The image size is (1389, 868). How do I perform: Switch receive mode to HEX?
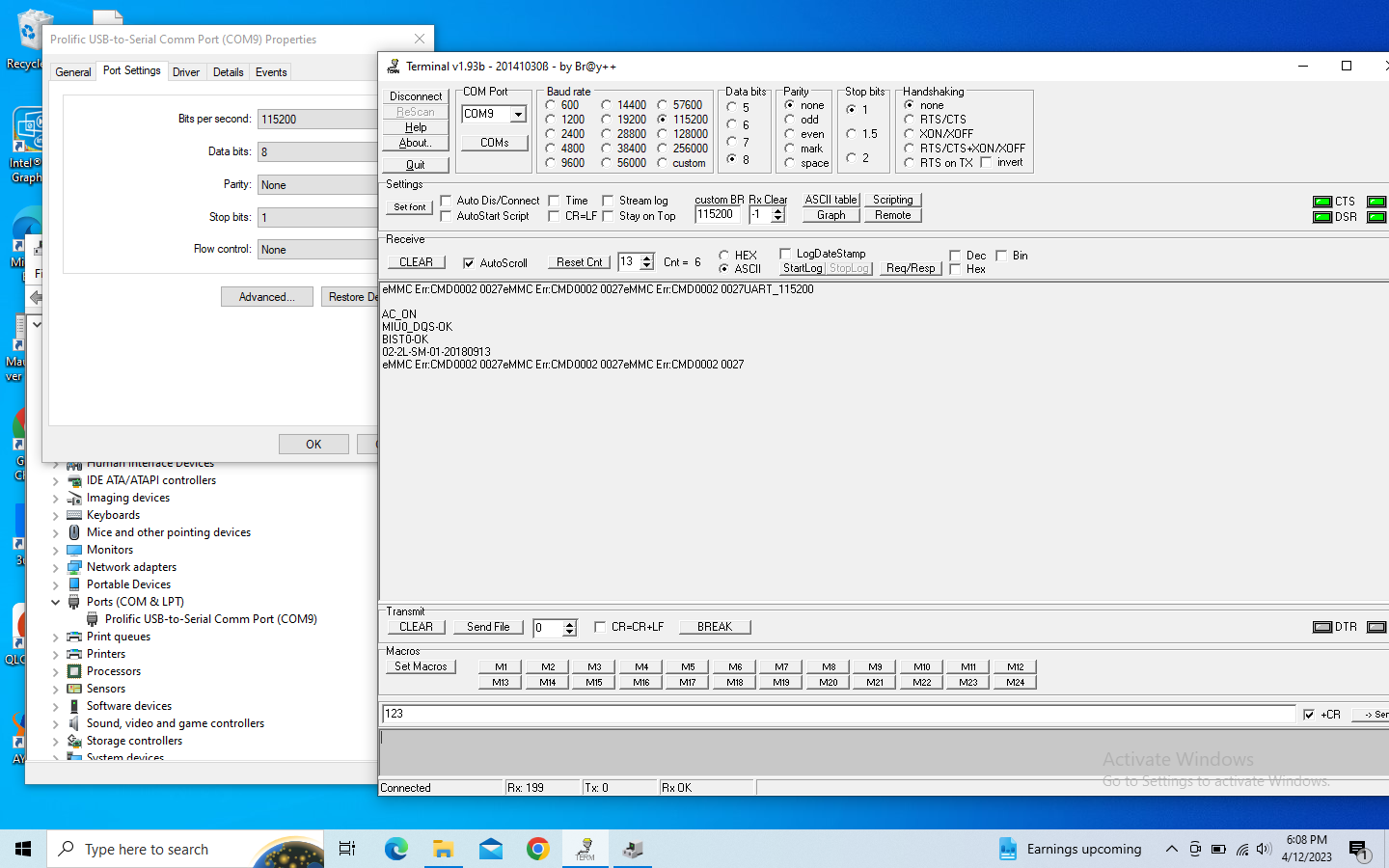tap(724, 256)
